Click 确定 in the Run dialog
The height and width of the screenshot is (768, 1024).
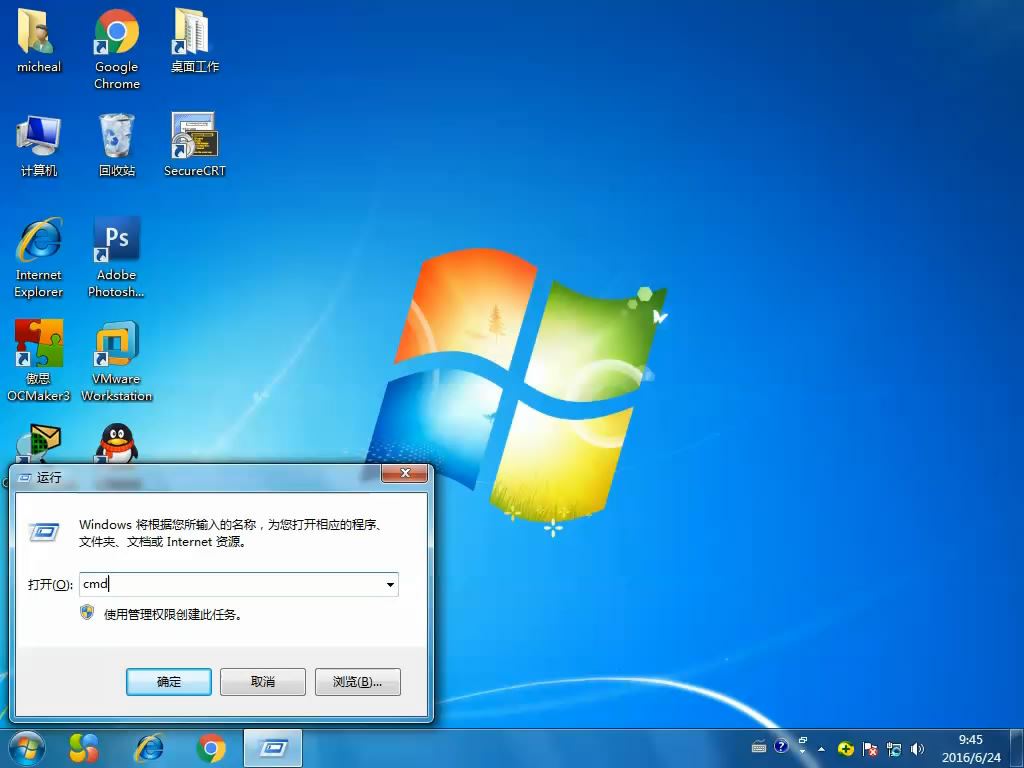tap(168, 682)
